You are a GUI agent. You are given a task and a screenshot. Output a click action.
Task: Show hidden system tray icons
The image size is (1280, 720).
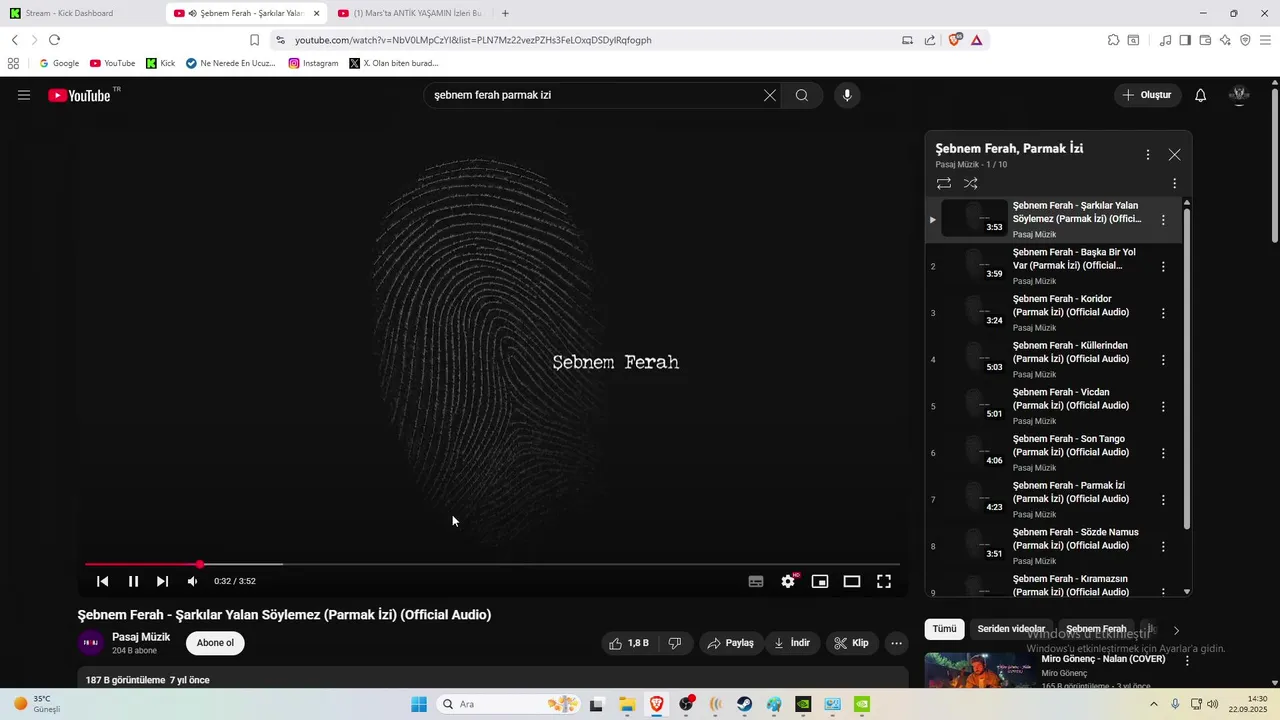[1154, 704]
